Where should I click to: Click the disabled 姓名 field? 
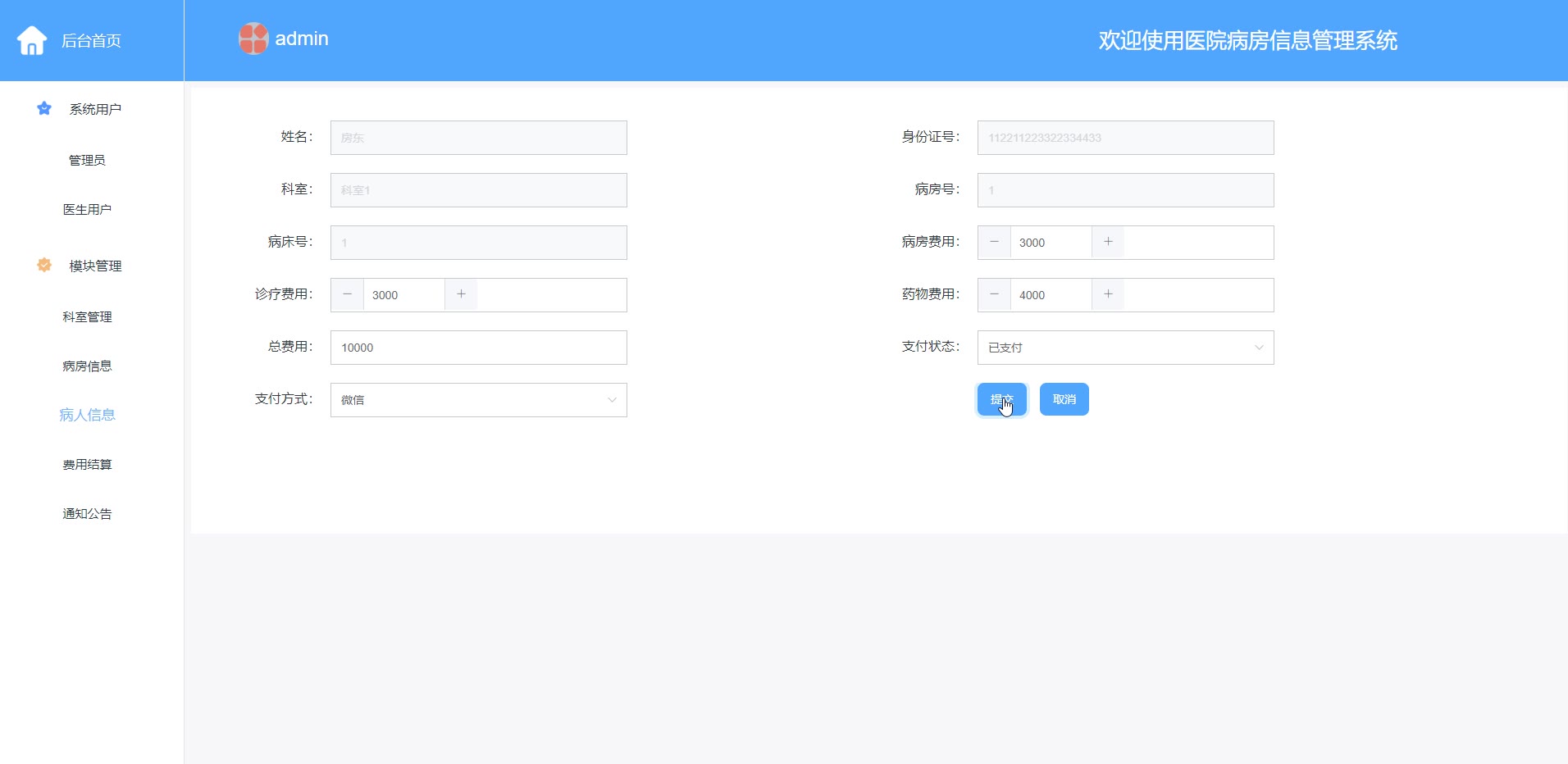tap(479, 138)
